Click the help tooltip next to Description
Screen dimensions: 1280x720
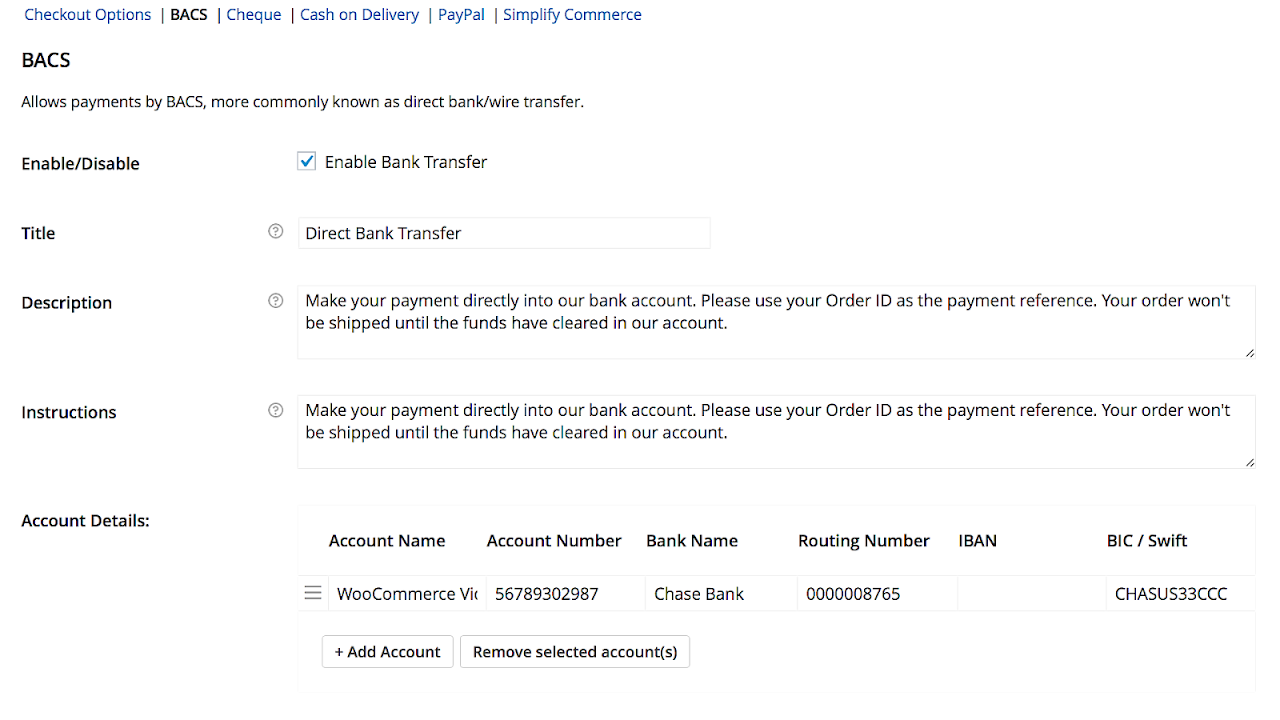pyautogui.click(x=275, y=300)
